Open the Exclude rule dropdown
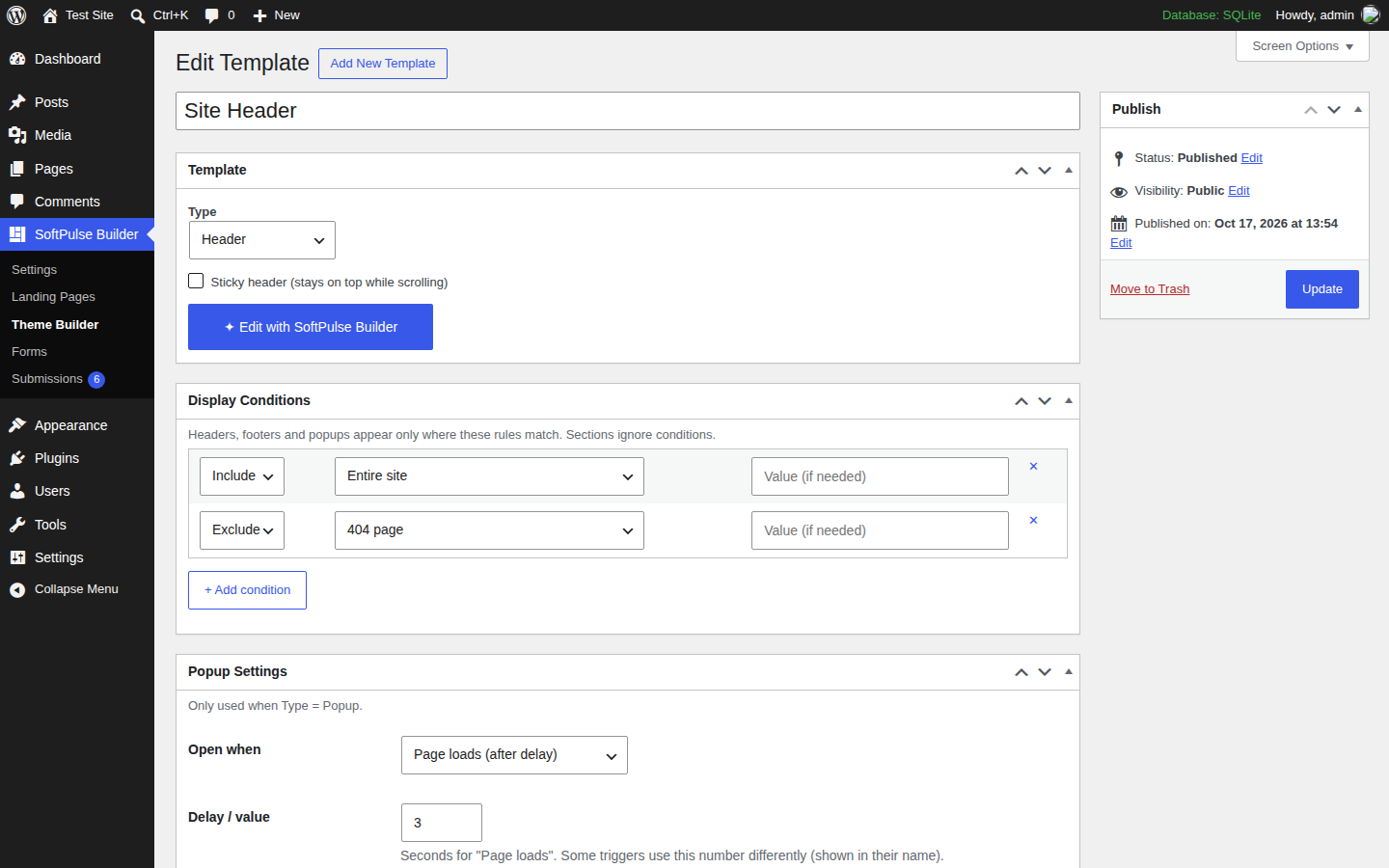 point(242,530)
